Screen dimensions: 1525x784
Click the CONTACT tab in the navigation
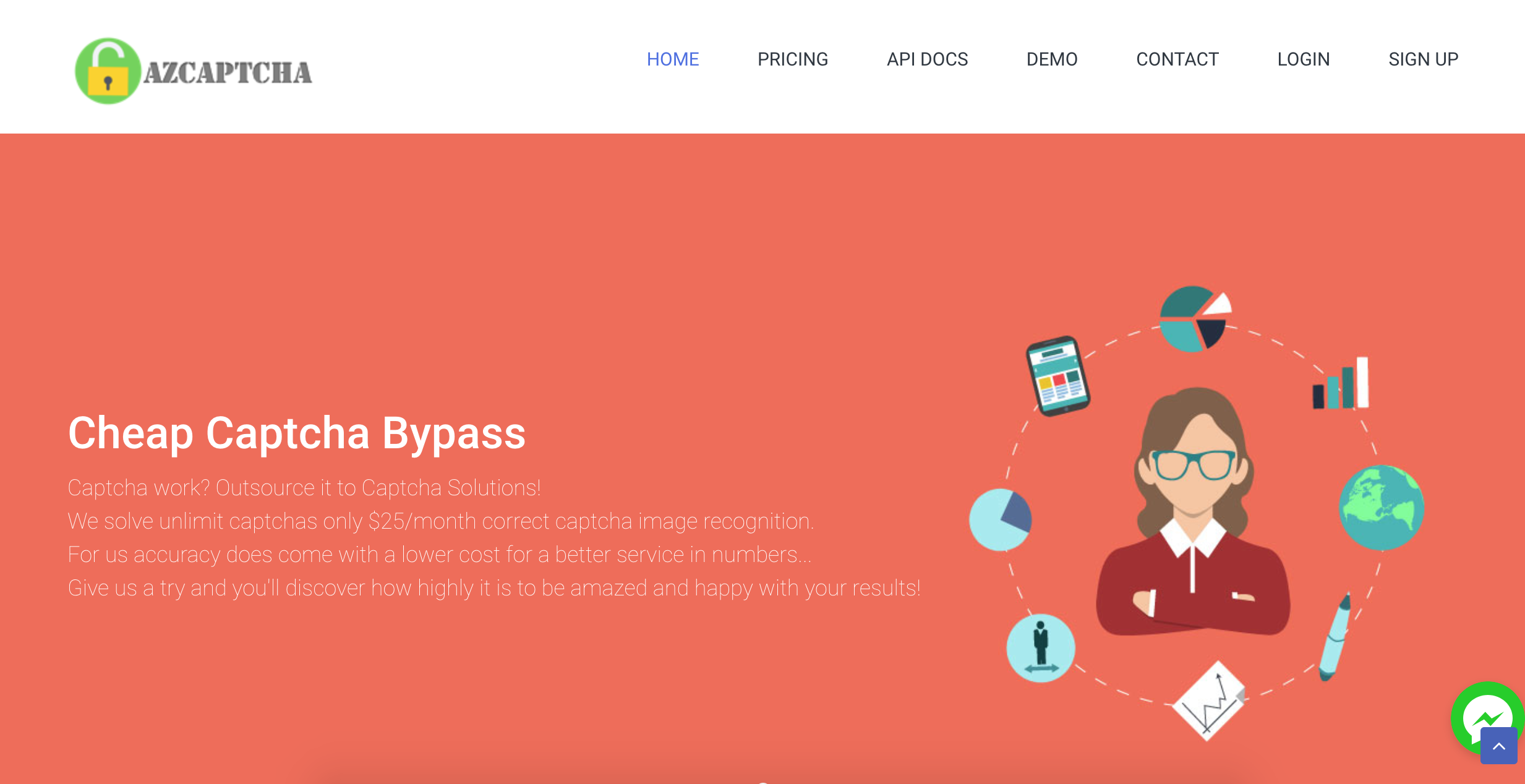click(1177, 58)
